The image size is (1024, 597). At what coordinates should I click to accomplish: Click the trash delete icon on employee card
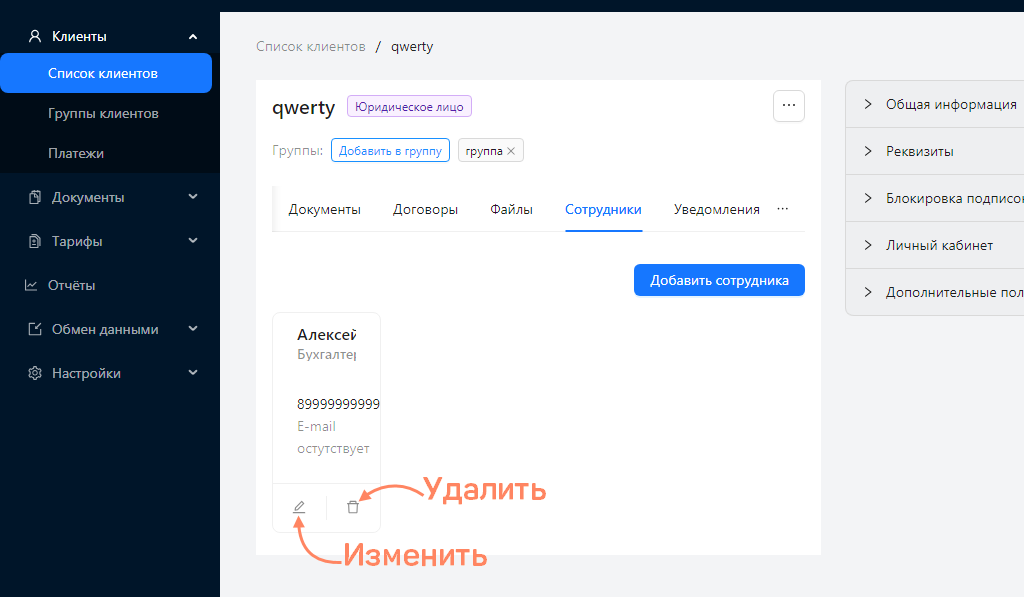click(352, 508)
